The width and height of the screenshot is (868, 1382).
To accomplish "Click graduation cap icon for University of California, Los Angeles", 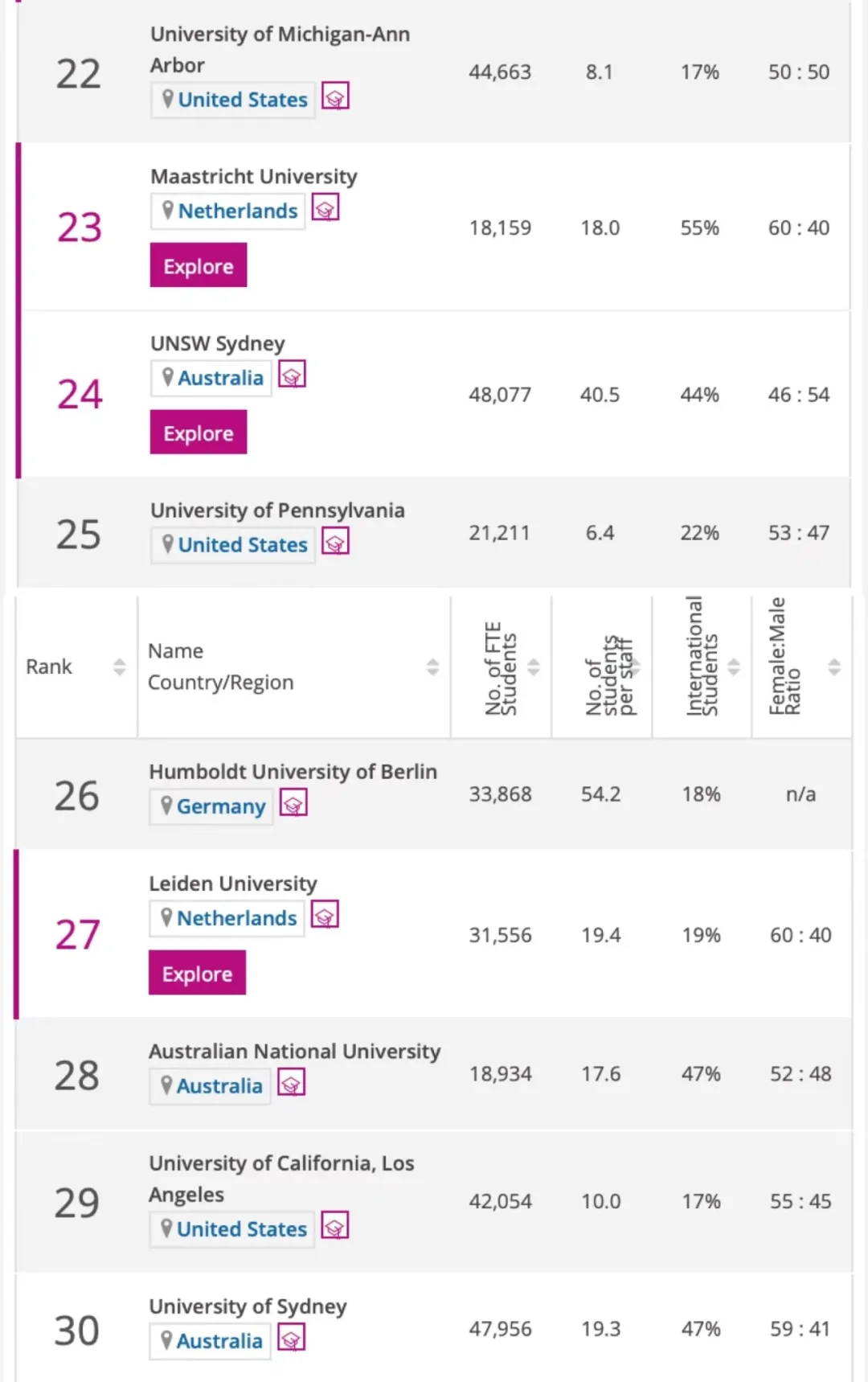I will [334, 1226].
